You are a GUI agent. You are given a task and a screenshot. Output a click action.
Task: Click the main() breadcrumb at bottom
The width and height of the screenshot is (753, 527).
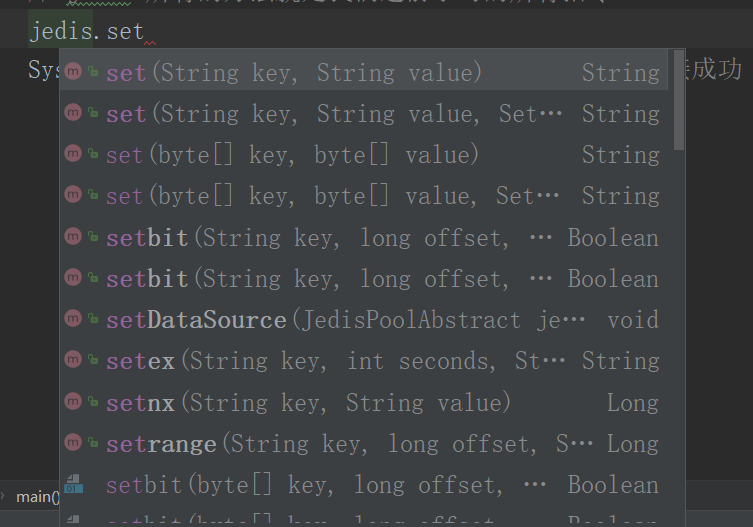[x=36, y=496]
